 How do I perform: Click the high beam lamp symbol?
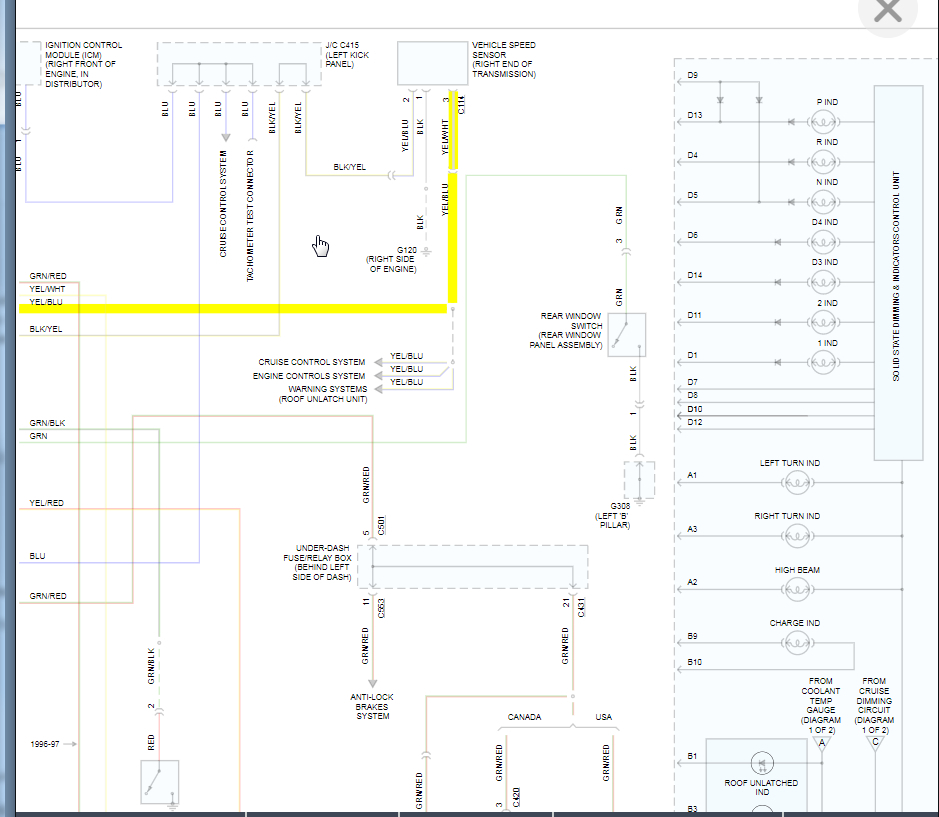(797, 589)
